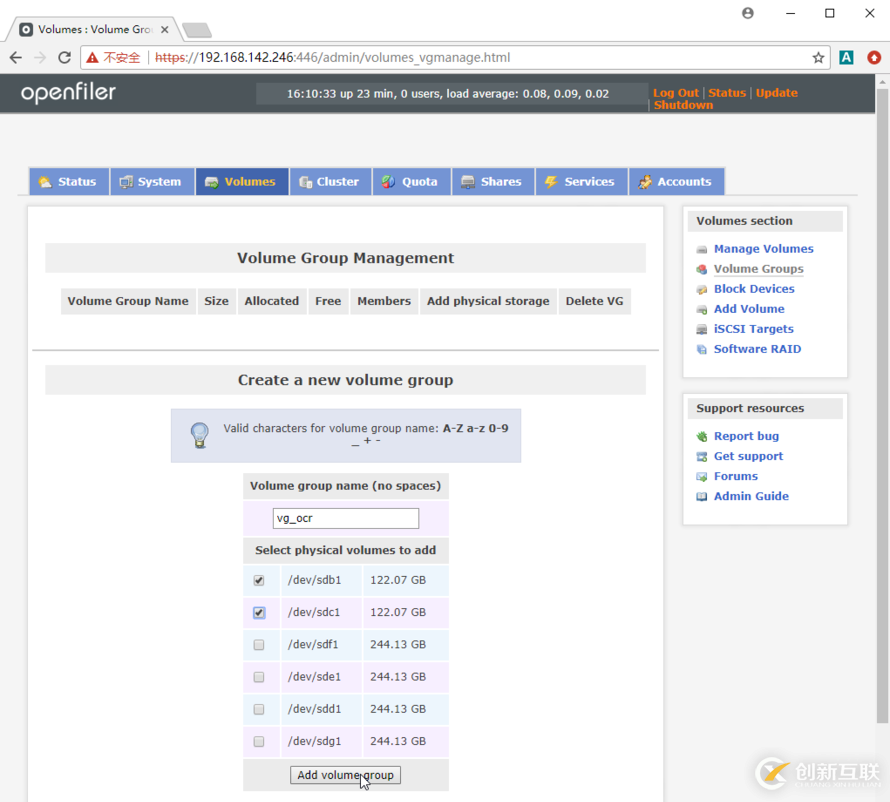Click the bookmark star icon
890x802 pixels.
click(818, 58)
